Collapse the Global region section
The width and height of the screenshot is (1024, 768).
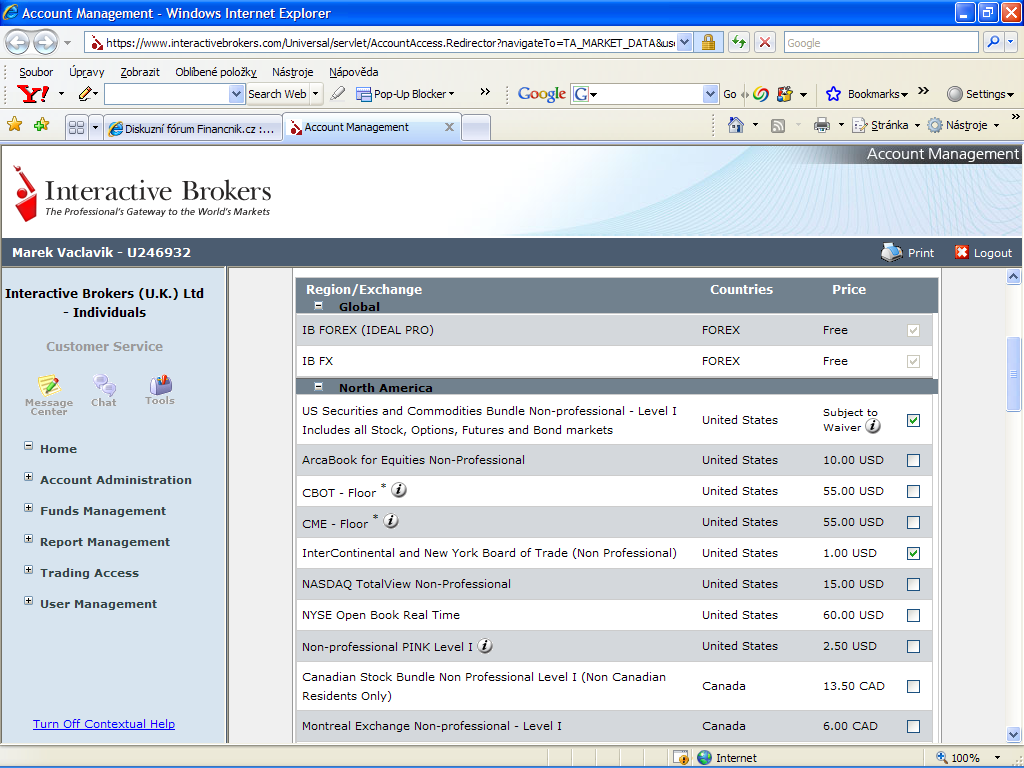tap(319, 306)
